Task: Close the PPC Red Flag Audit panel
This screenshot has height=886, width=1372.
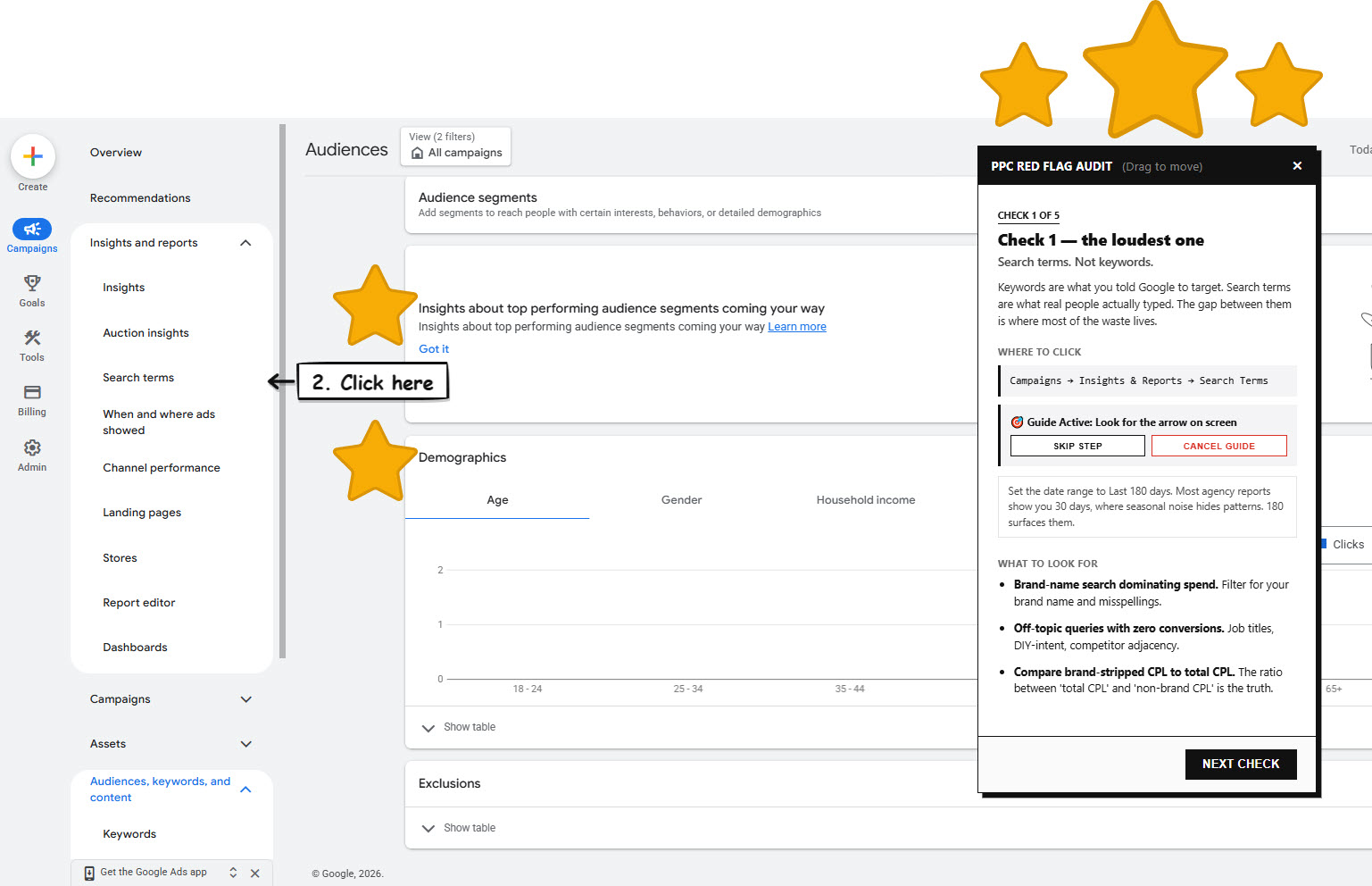Action: tap(1297, 166)
